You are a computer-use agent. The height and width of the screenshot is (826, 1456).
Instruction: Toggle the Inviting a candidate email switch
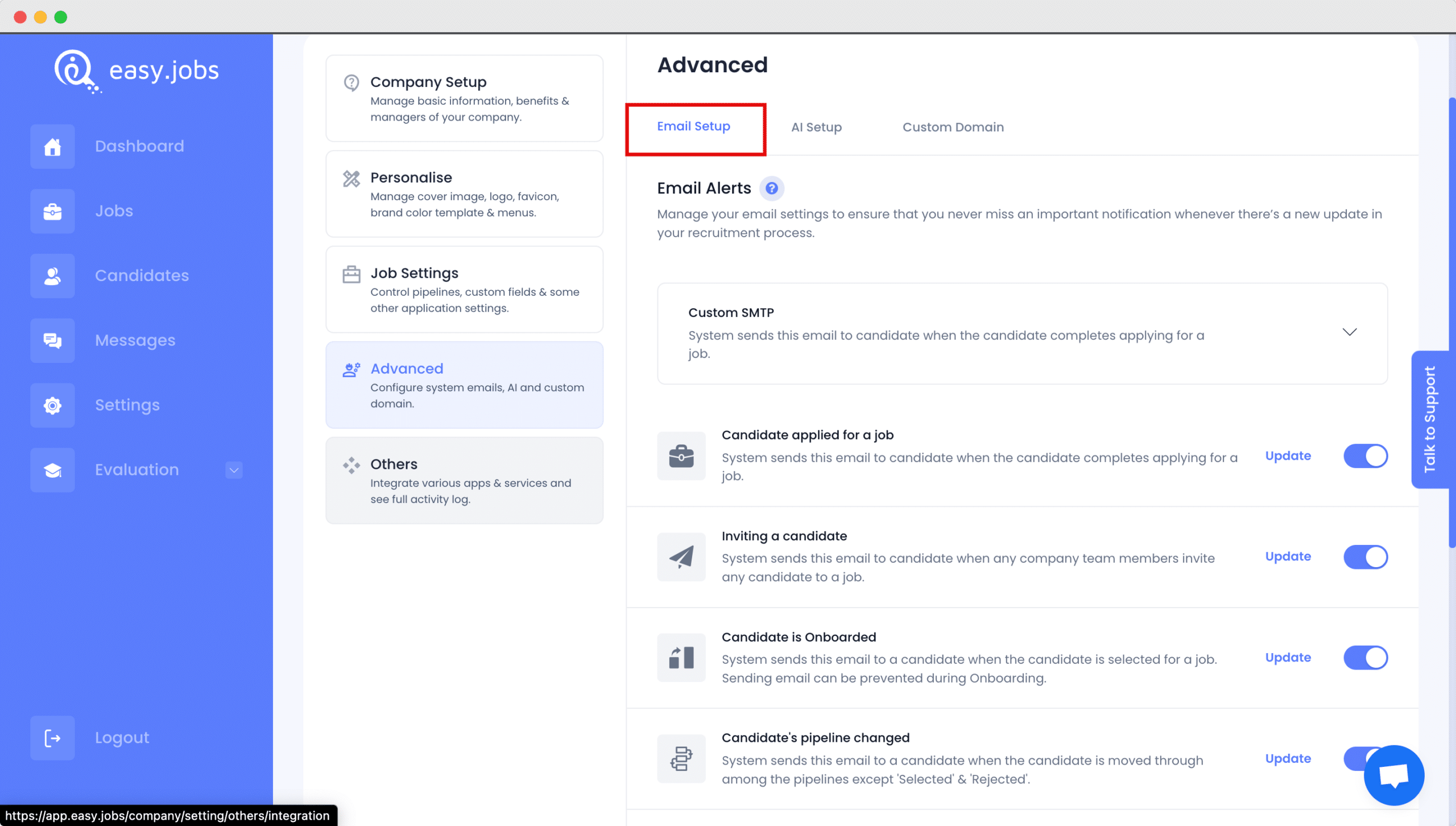click(1365, 556)
